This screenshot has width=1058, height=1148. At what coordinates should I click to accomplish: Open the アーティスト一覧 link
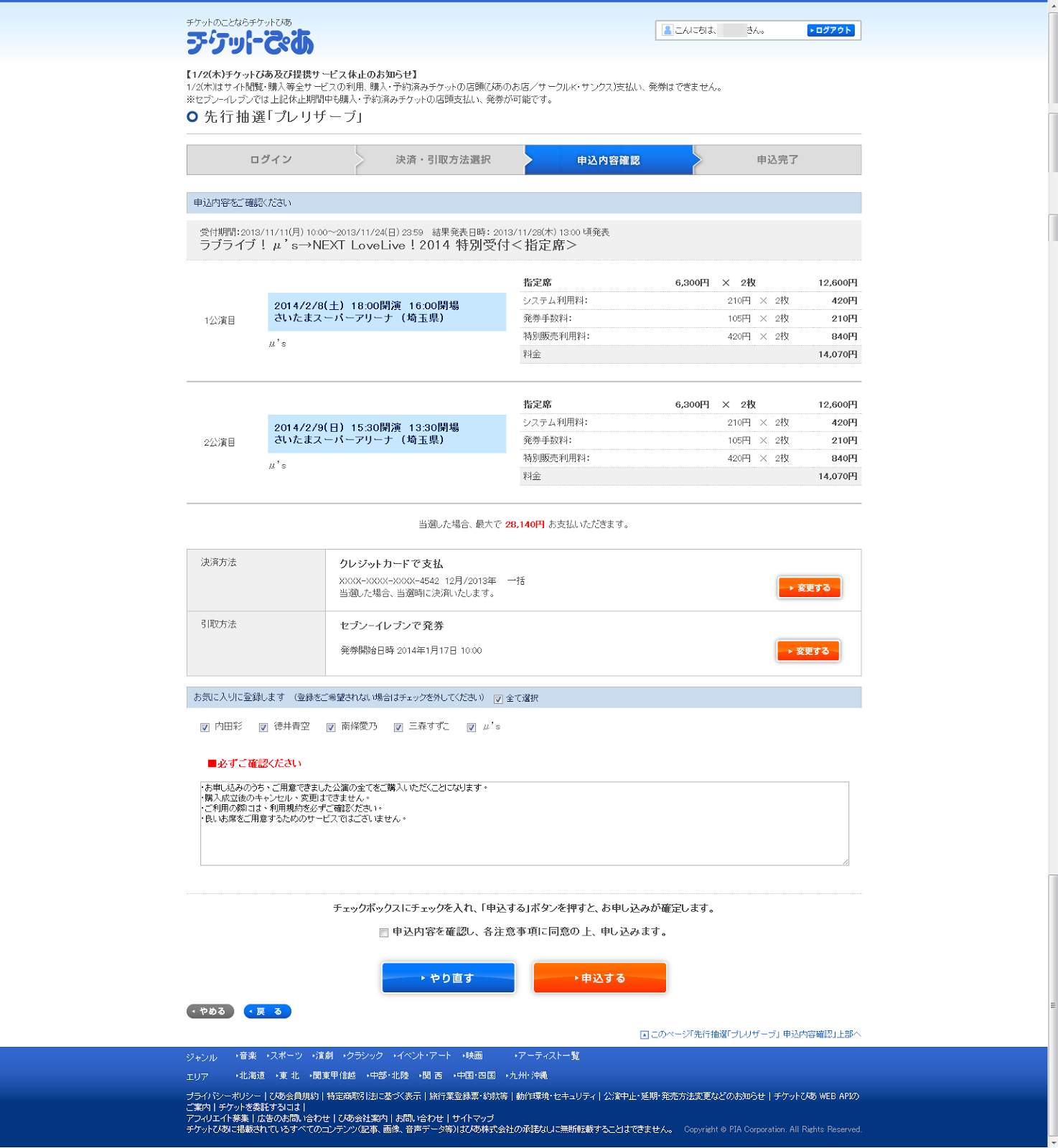pyautogui.click(x=547, y=1056)
